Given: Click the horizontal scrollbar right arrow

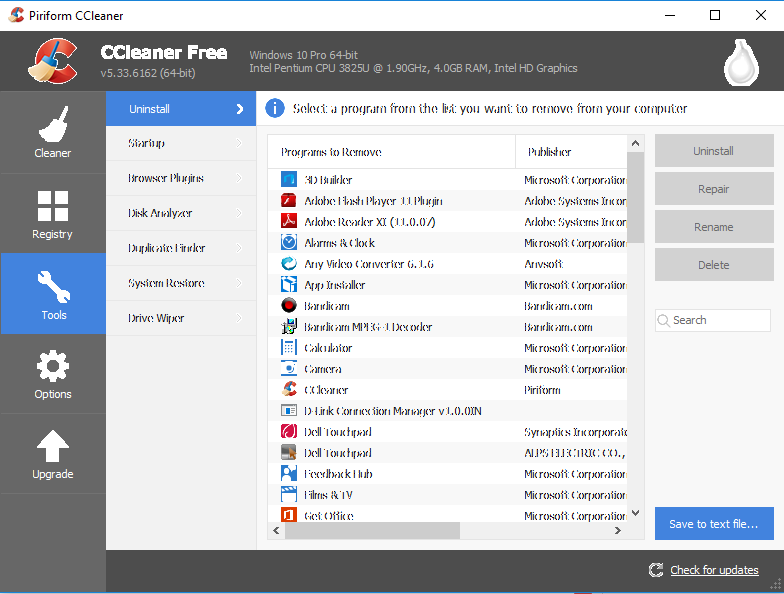Looking at the screenshot, I should point(618,530).
